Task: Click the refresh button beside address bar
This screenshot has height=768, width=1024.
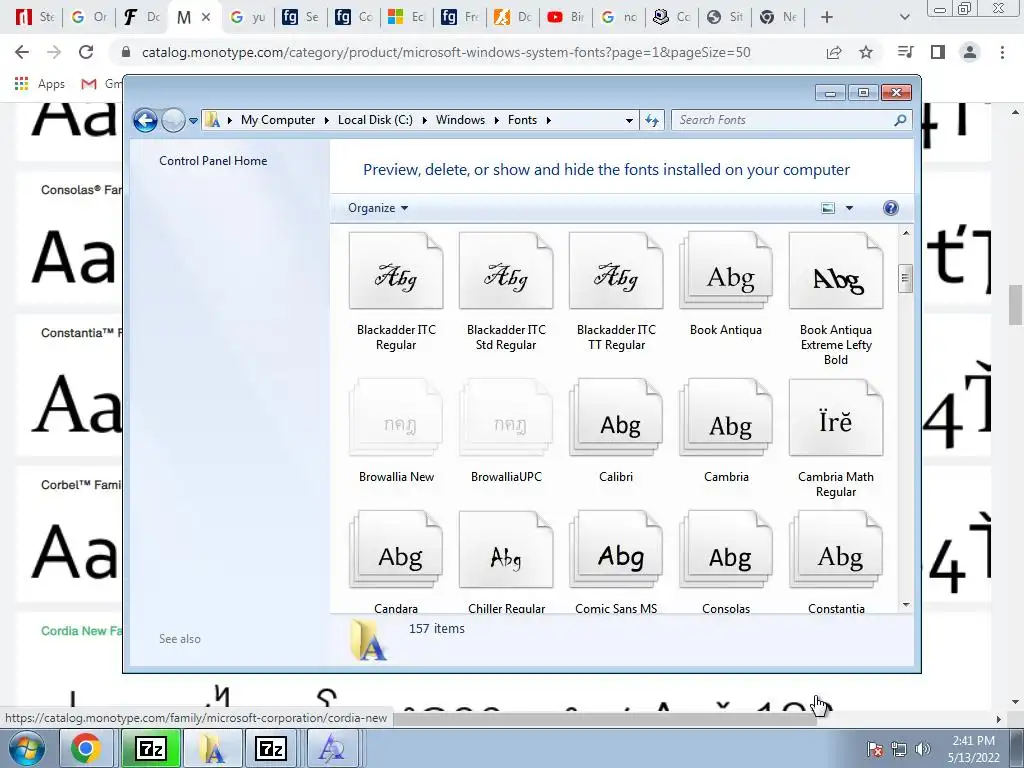Action: pos(652,120)
